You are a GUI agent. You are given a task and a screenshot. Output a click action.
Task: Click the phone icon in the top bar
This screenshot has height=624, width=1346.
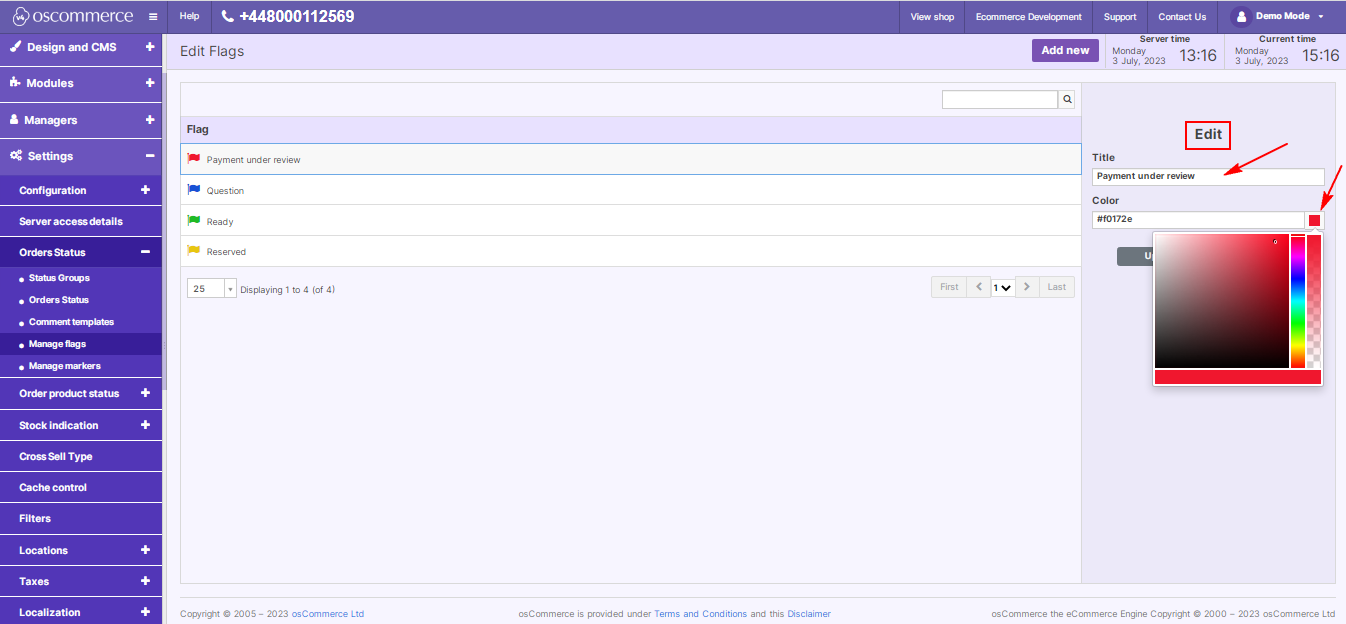(228, 15)
